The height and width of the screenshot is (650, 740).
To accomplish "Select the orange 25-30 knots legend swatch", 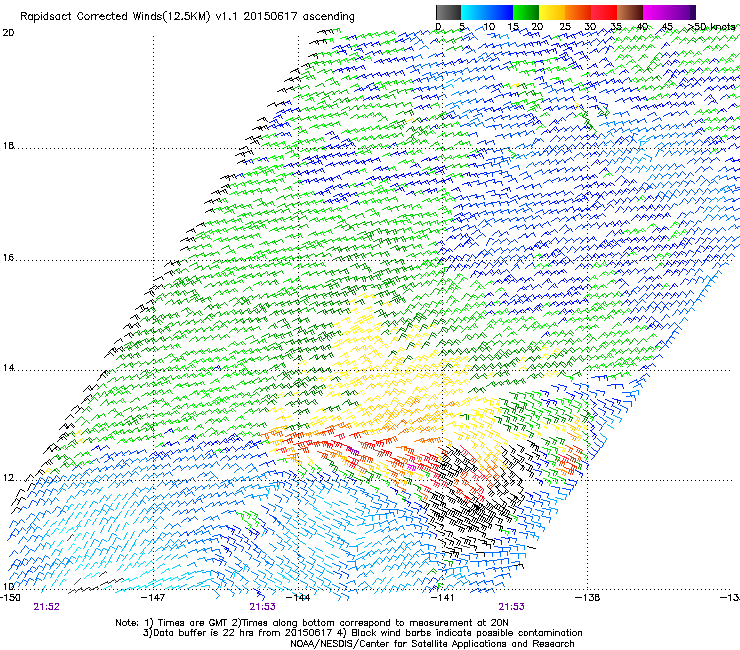I will coord(578,12).
